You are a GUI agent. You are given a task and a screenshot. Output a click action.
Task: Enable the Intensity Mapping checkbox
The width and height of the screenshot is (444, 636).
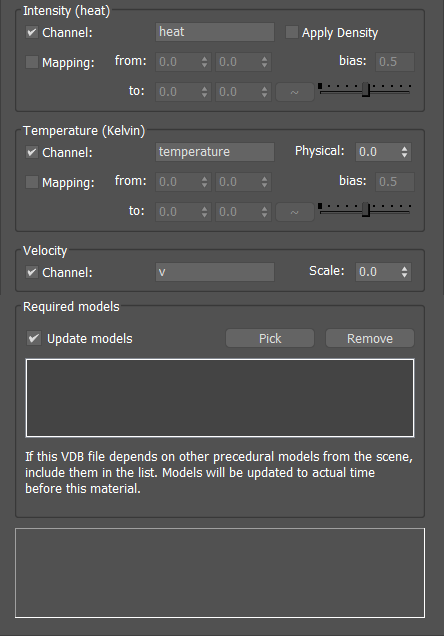(x=32, y=62)
